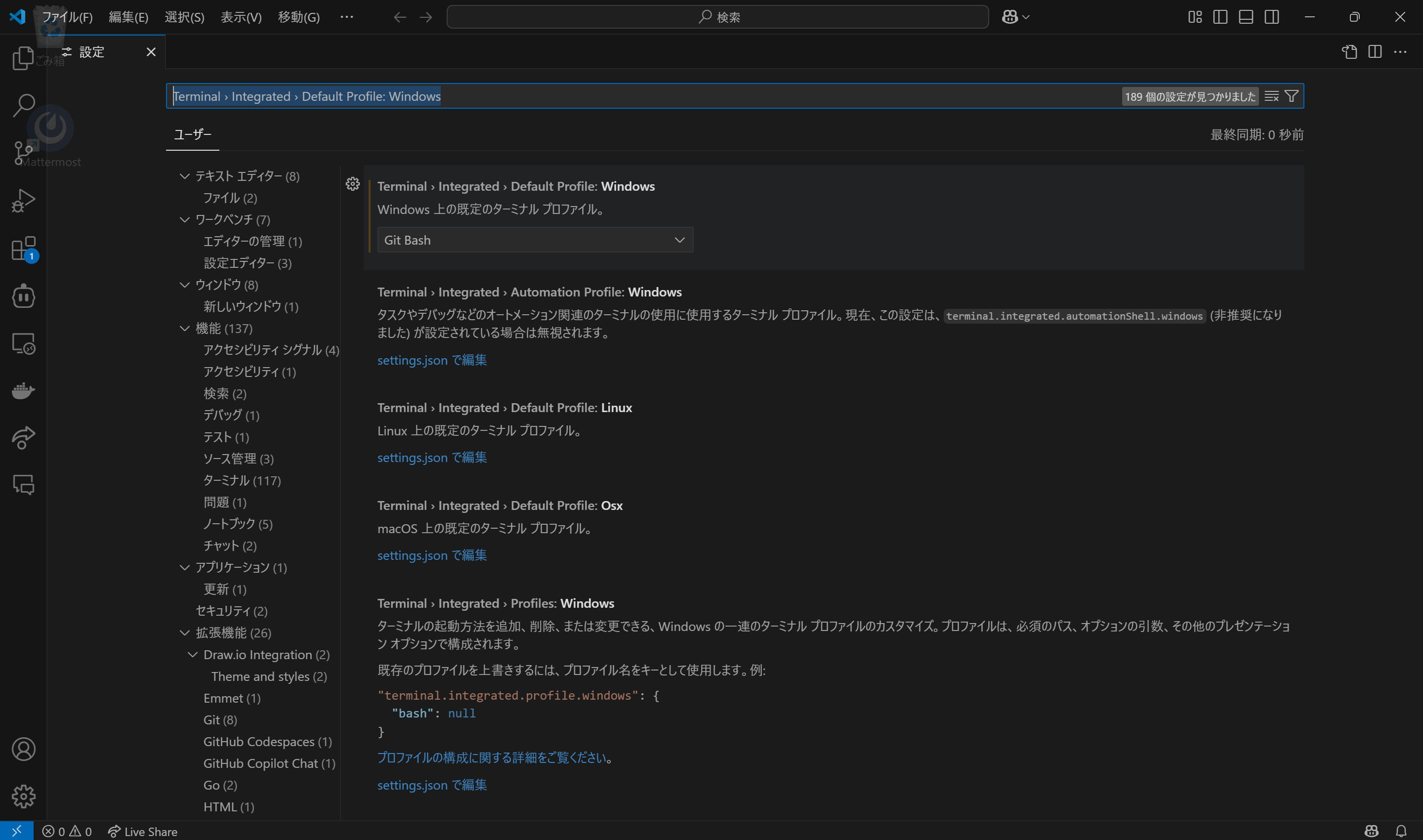The width and height of the screenshot is (1423, 840).
Task: Click gear icon beside Default Profile Windows setting
Action: [352, 184]
